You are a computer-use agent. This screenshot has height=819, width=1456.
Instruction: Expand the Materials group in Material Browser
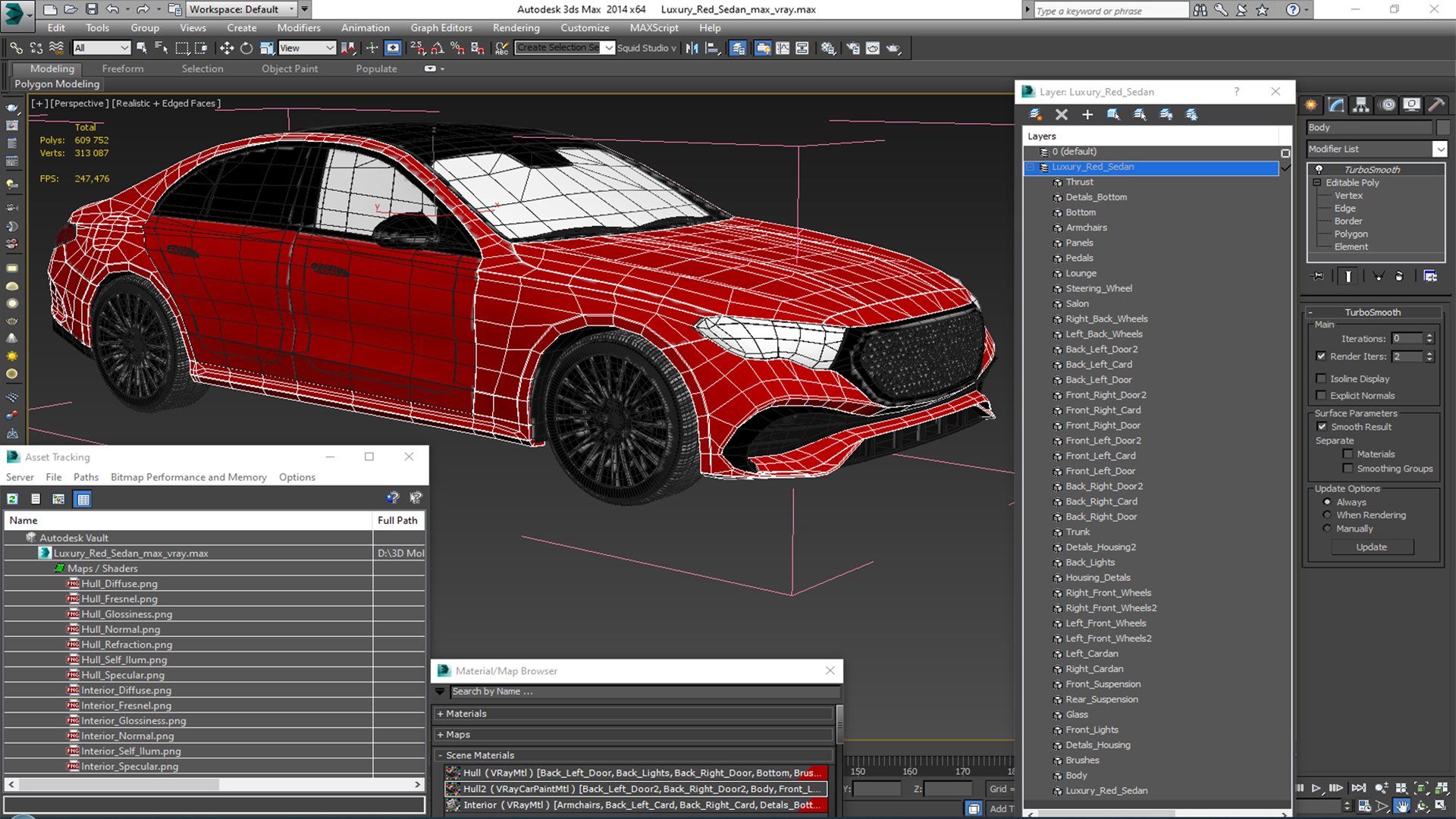tap(440, 714)
